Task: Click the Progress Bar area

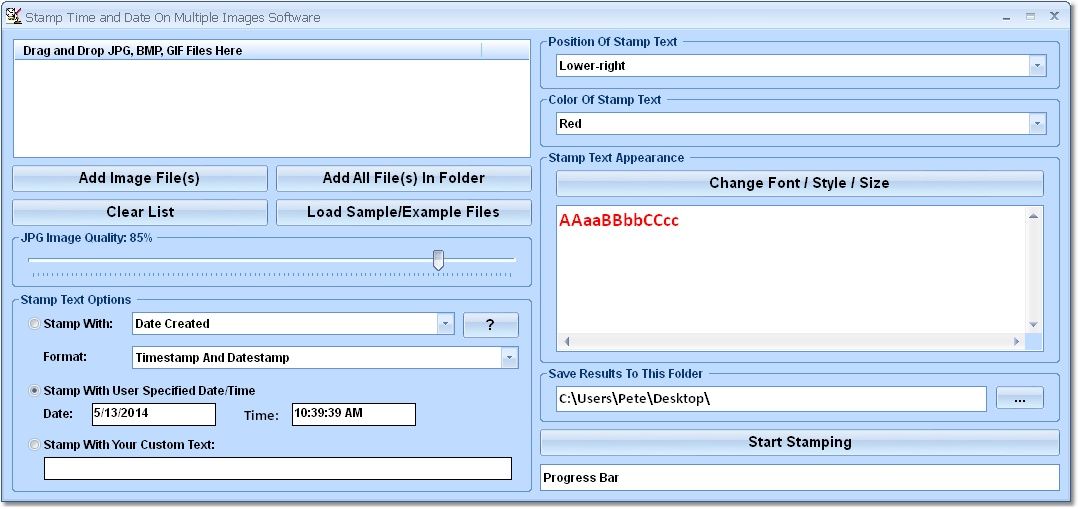Action: pyautogui.click(x=800, y=477)
